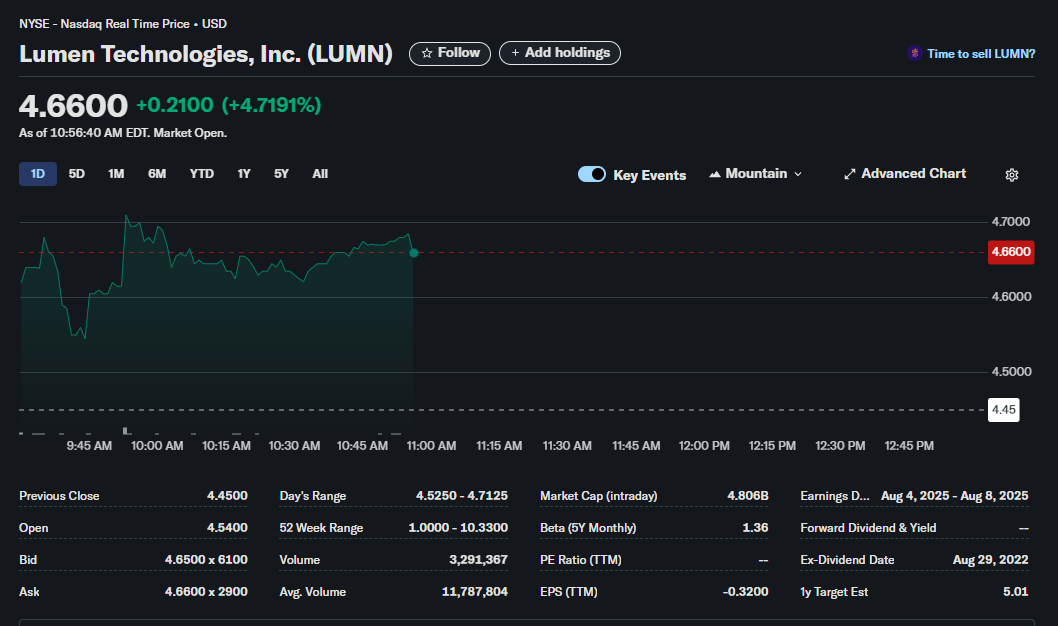The image size is (1058, 626).
Task: Click the green current price dot on chart
Action: point(414,253)
